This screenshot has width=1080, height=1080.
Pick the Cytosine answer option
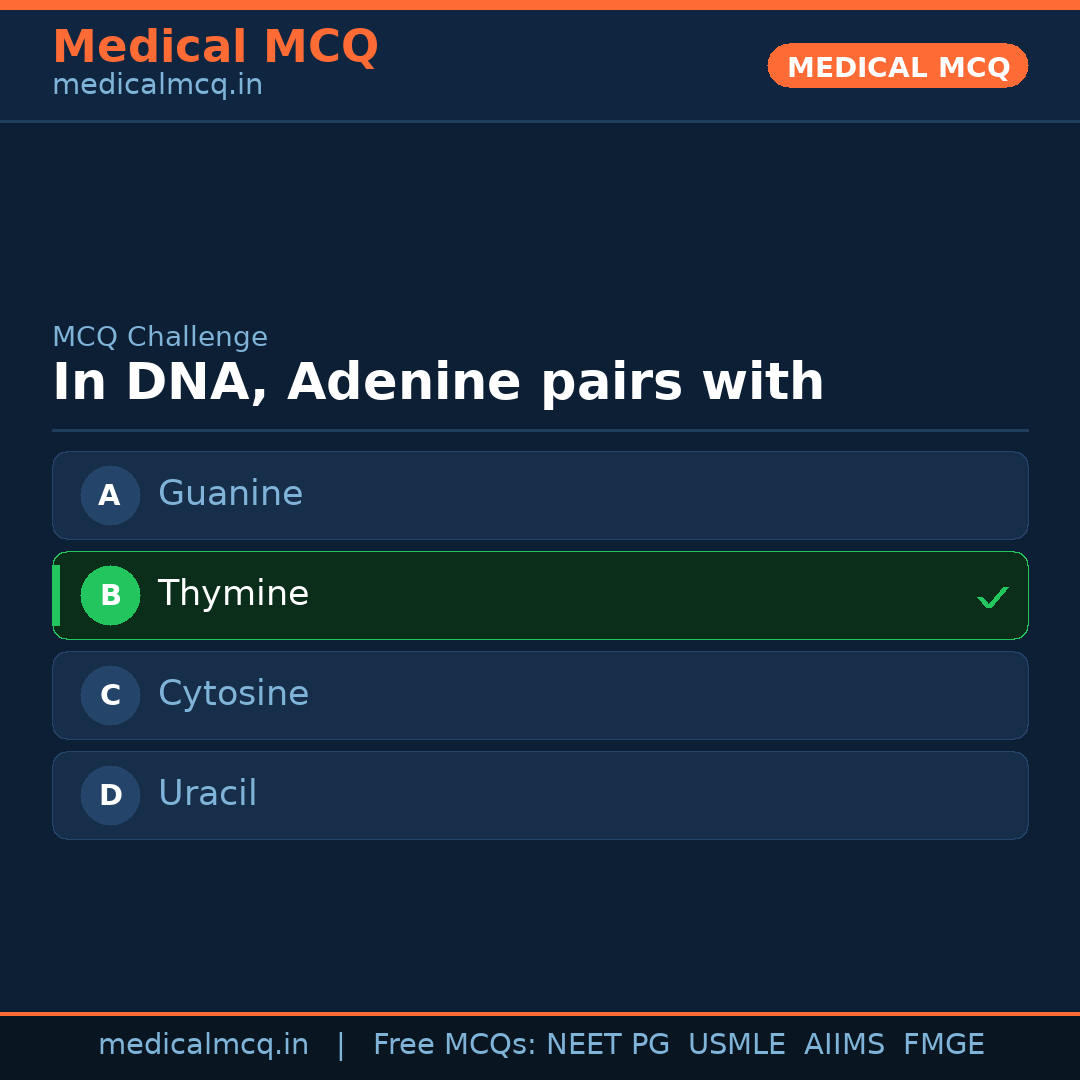[540, 695]
